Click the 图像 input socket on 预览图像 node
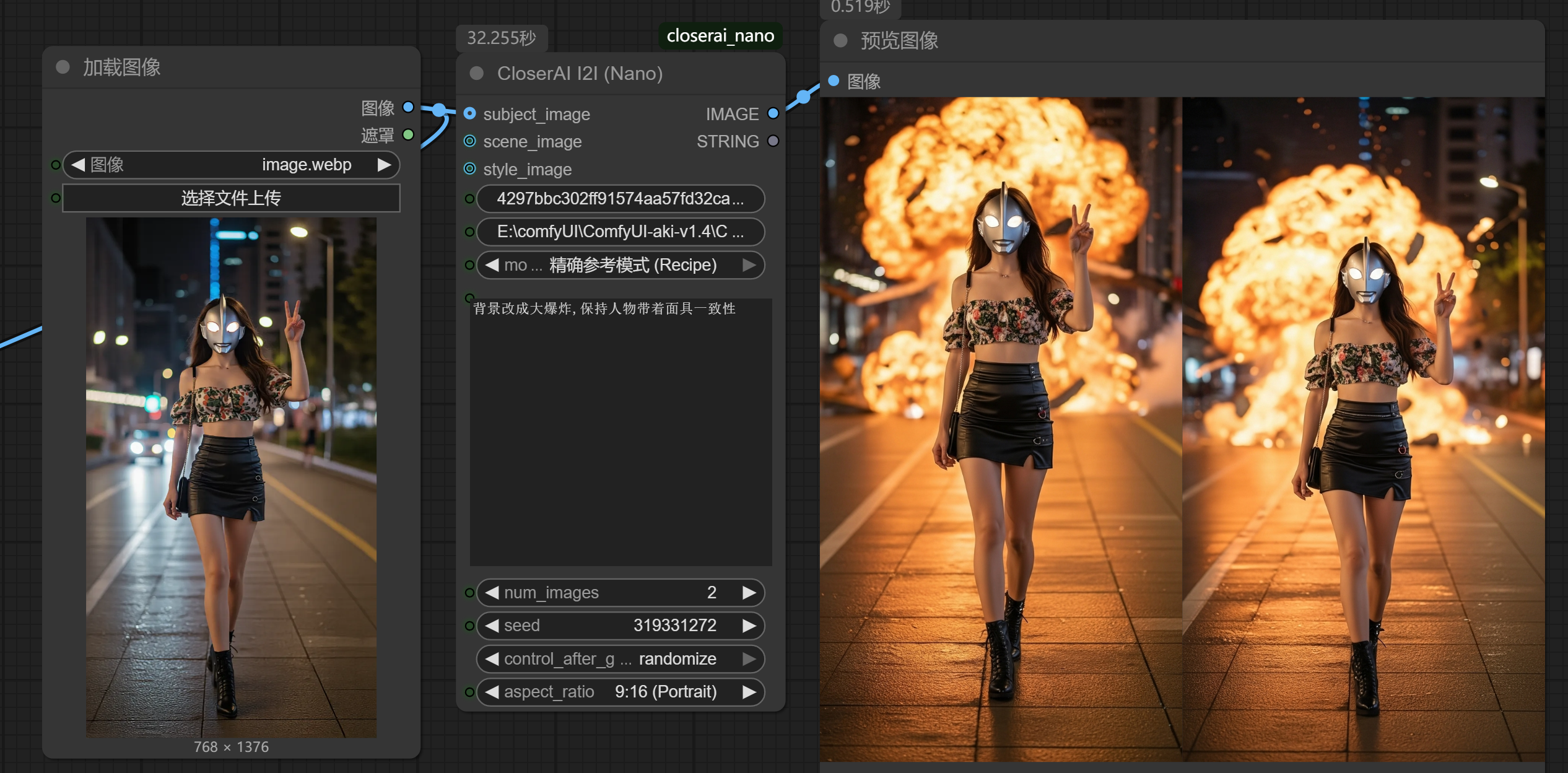This screenshot has height=773, width=1568. point(834,81)
